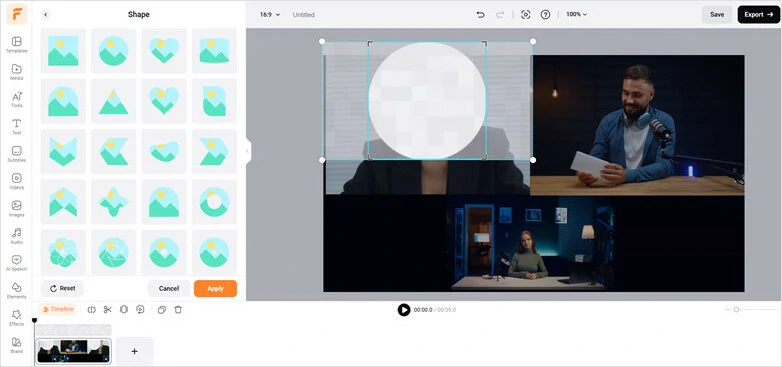Click the circular masked image on canvas
The height and width of the screenshot is (367, 782).
pos(427,101)
